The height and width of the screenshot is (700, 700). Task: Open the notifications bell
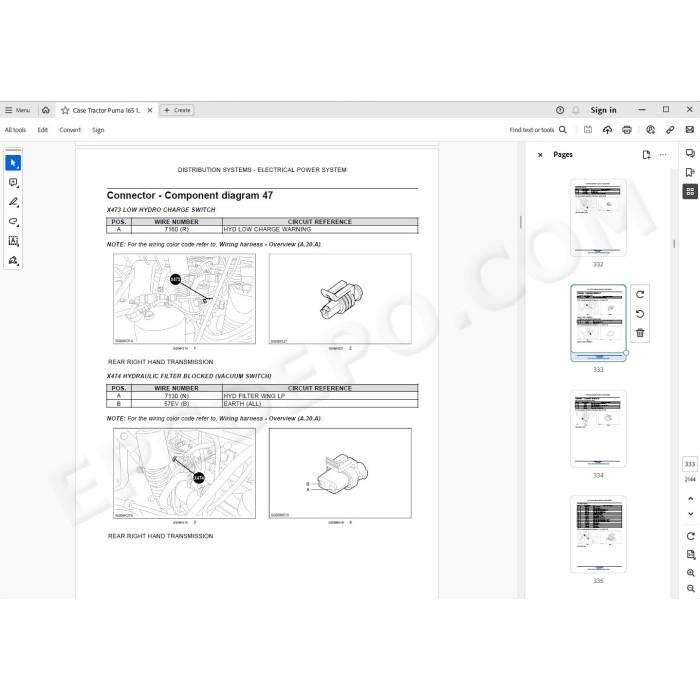[x=576, y=110]
